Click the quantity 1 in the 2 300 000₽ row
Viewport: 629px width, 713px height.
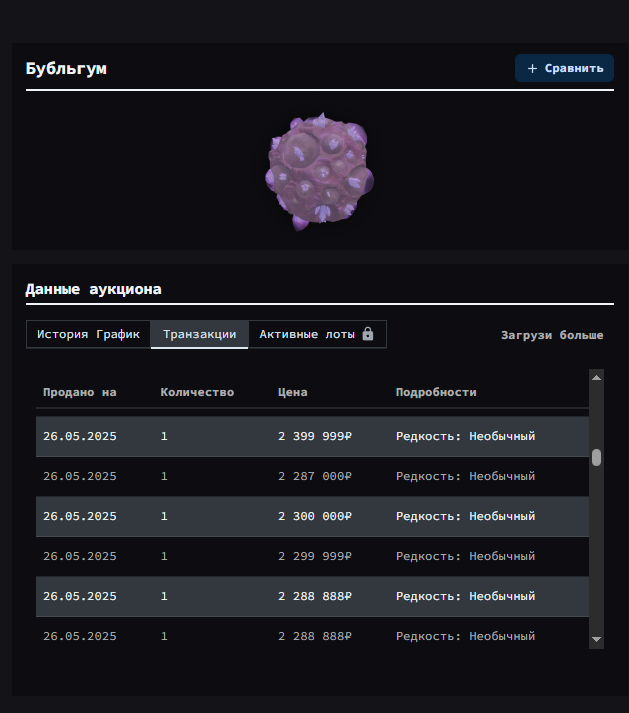(164, 516)
